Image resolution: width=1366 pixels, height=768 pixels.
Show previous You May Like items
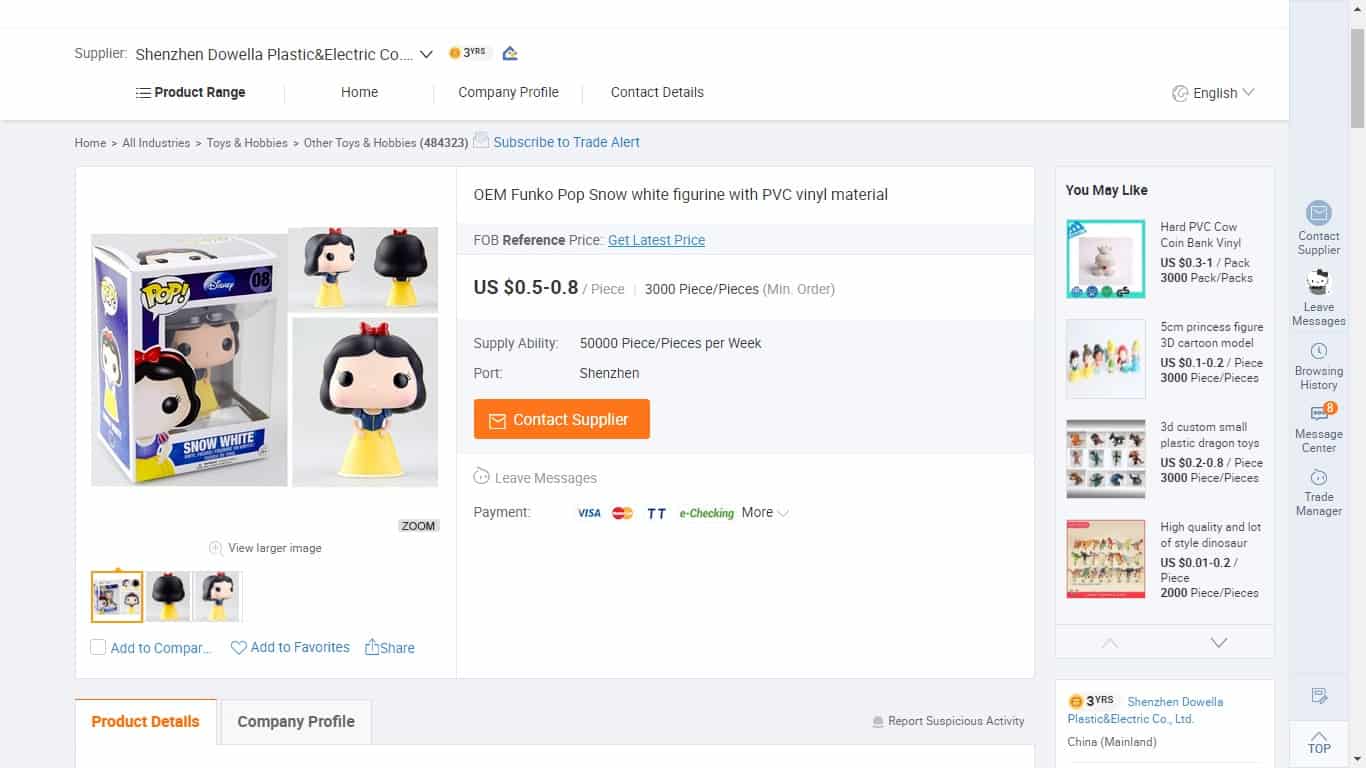click(1110, 643)
